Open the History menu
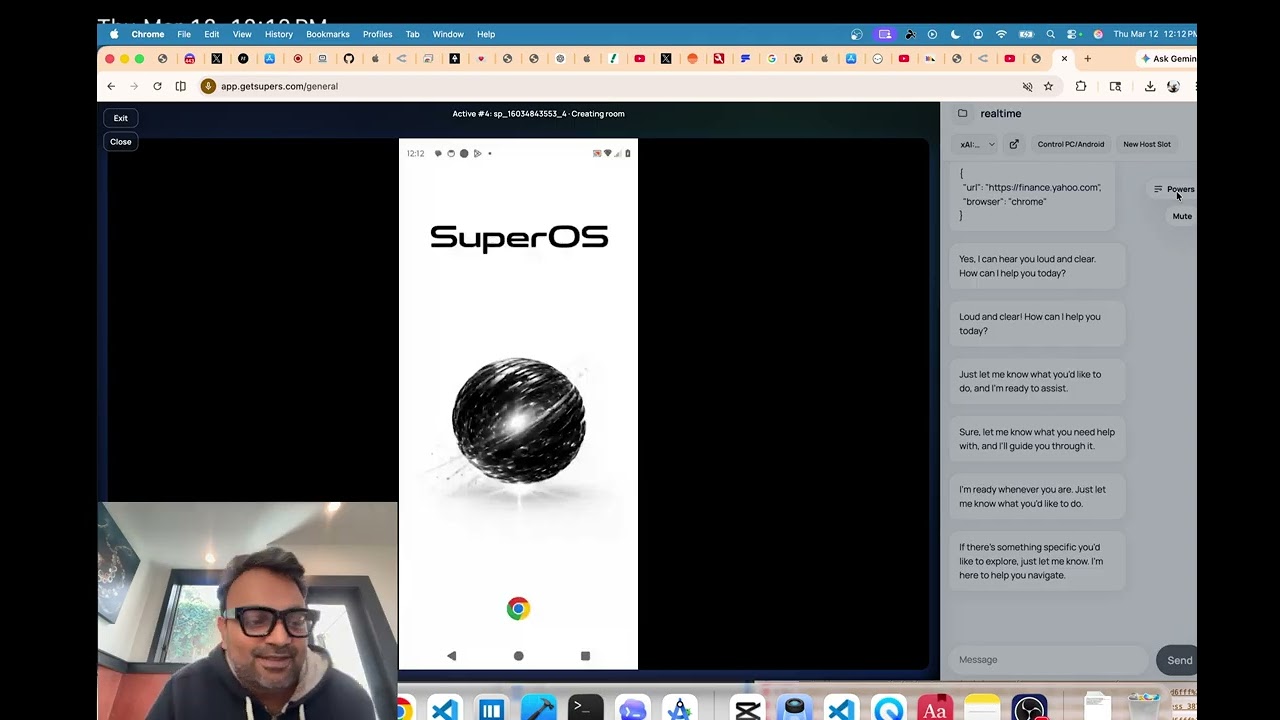This screenshot has height=720, width=1280. click(279, 34)
